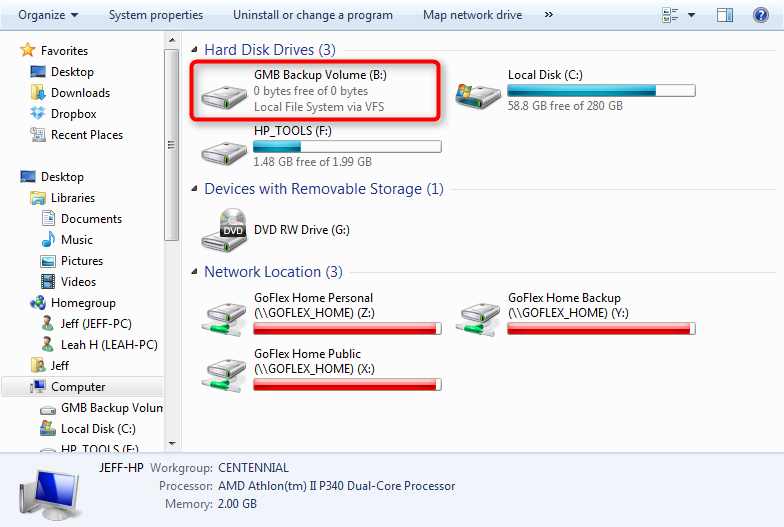Click the HP_TOOLS (F:) drive icon
The image size is (784, 527).
pos(224,153)
